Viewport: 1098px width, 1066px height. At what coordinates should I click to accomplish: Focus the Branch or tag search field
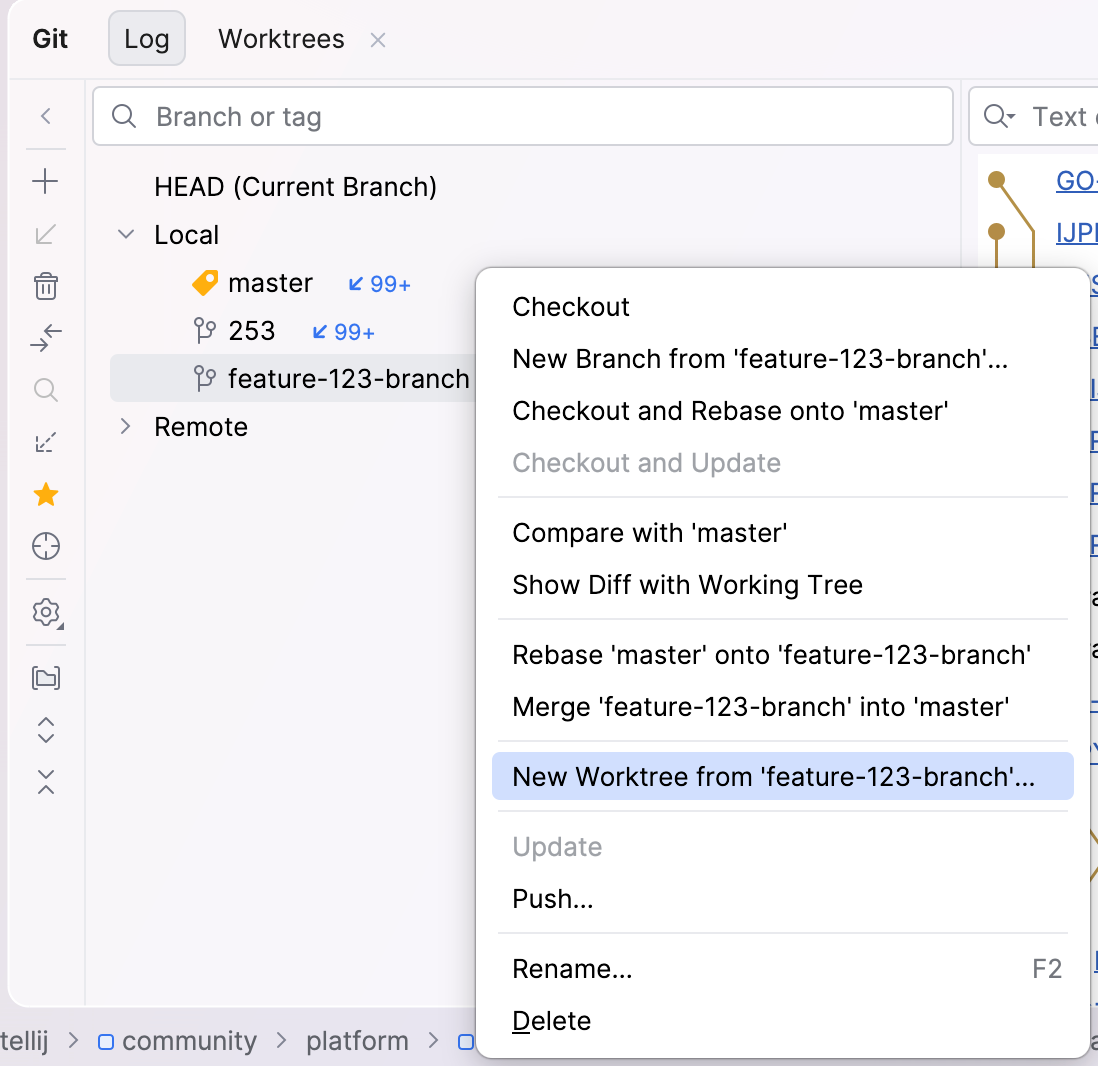[x=522, y=116]
